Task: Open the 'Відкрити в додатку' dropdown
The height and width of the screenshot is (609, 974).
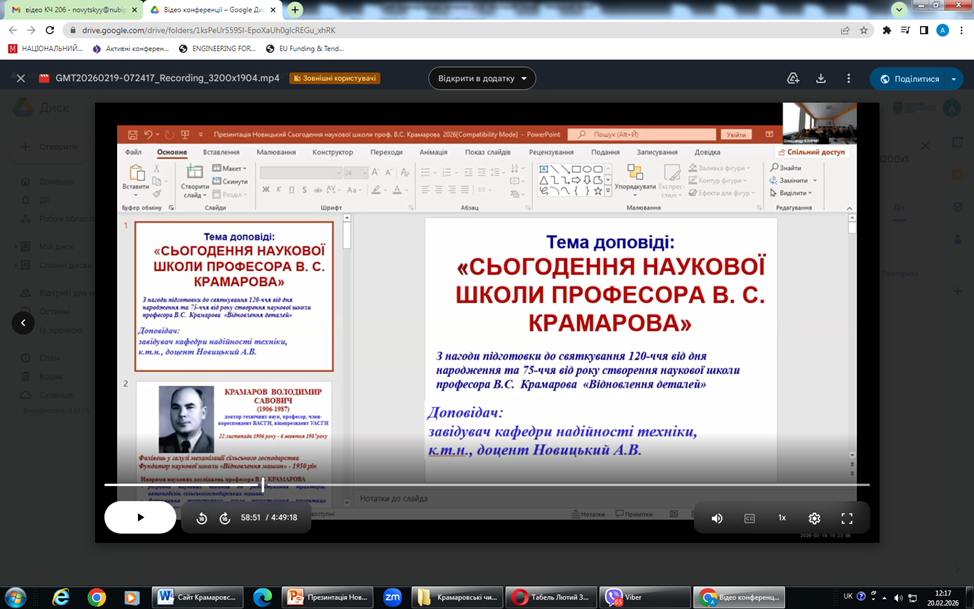Action: point(483,78)
